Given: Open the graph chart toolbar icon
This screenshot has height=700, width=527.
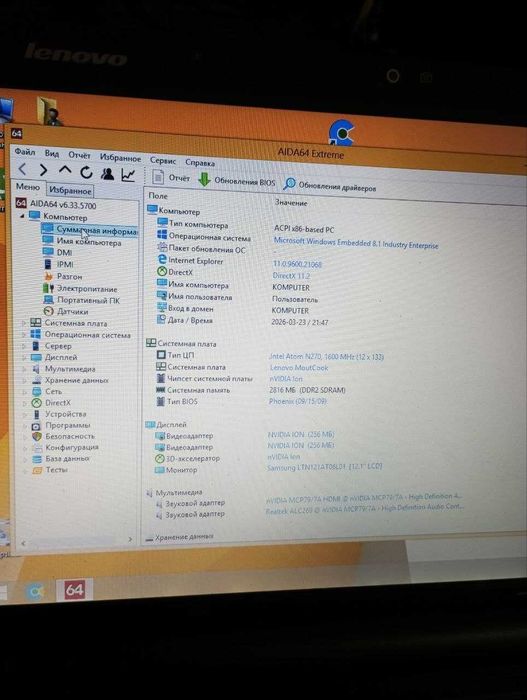Looking at the screenshot, I should coord(128,175).
